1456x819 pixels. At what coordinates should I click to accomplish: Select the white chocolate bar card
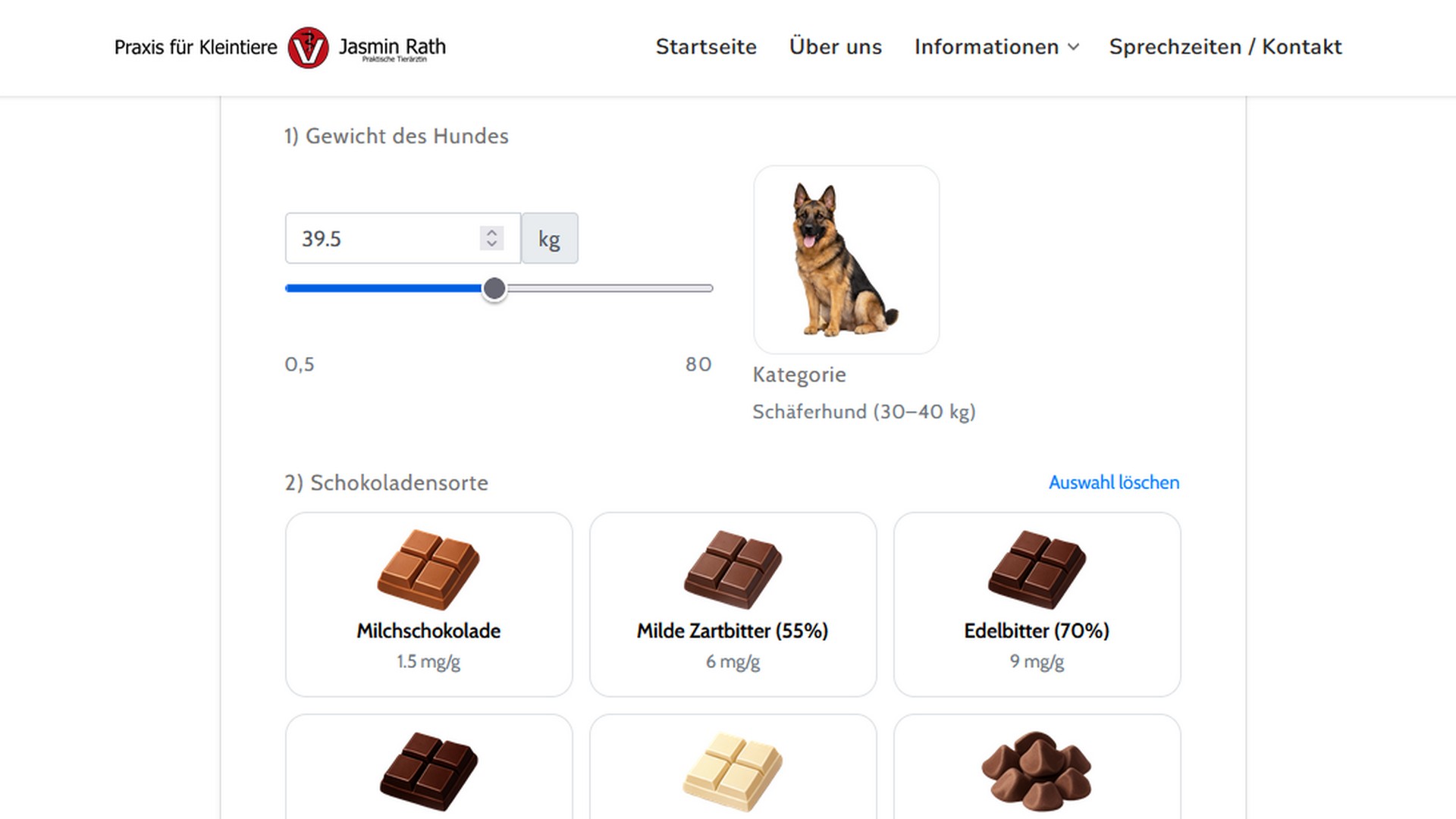(x=733, y=767)
